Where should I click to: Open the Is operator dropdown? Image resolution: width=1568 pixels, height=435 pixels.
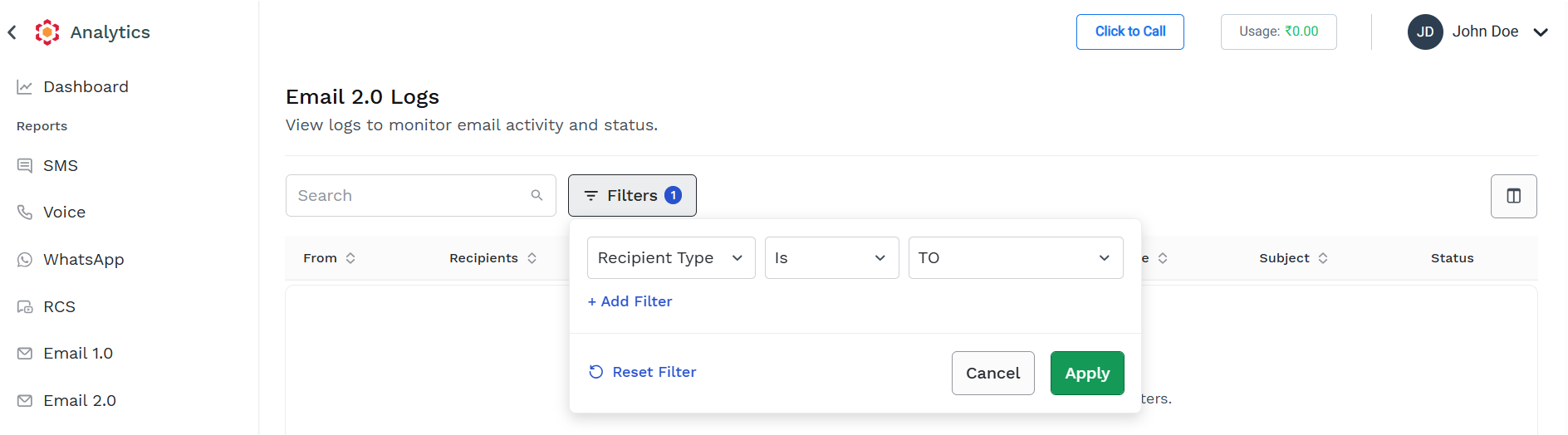tap(831, 257)
